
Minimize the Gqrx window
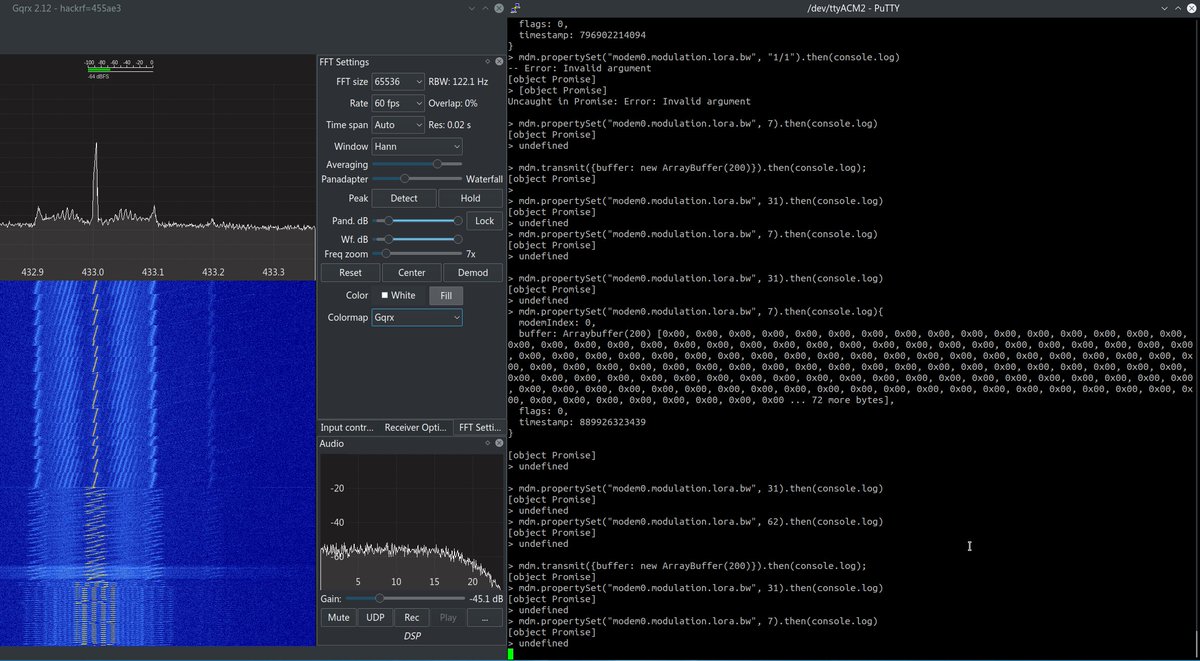[x=473, y=8]
